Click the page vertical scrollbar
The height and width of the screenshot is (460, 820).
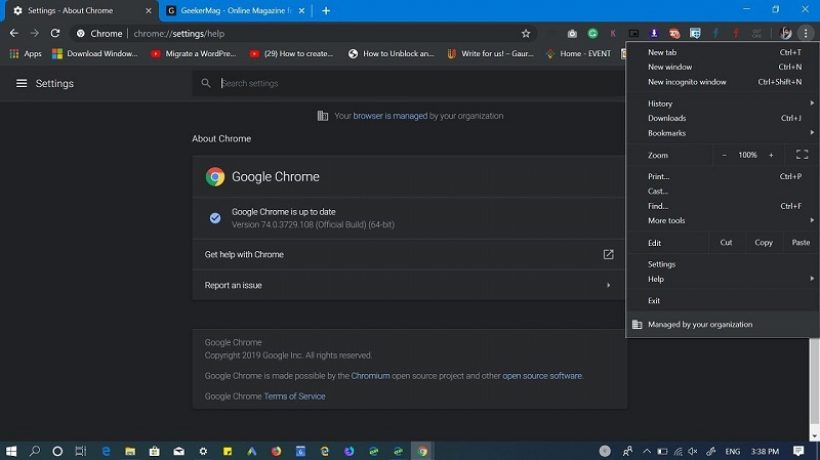[x=814, y=384]
